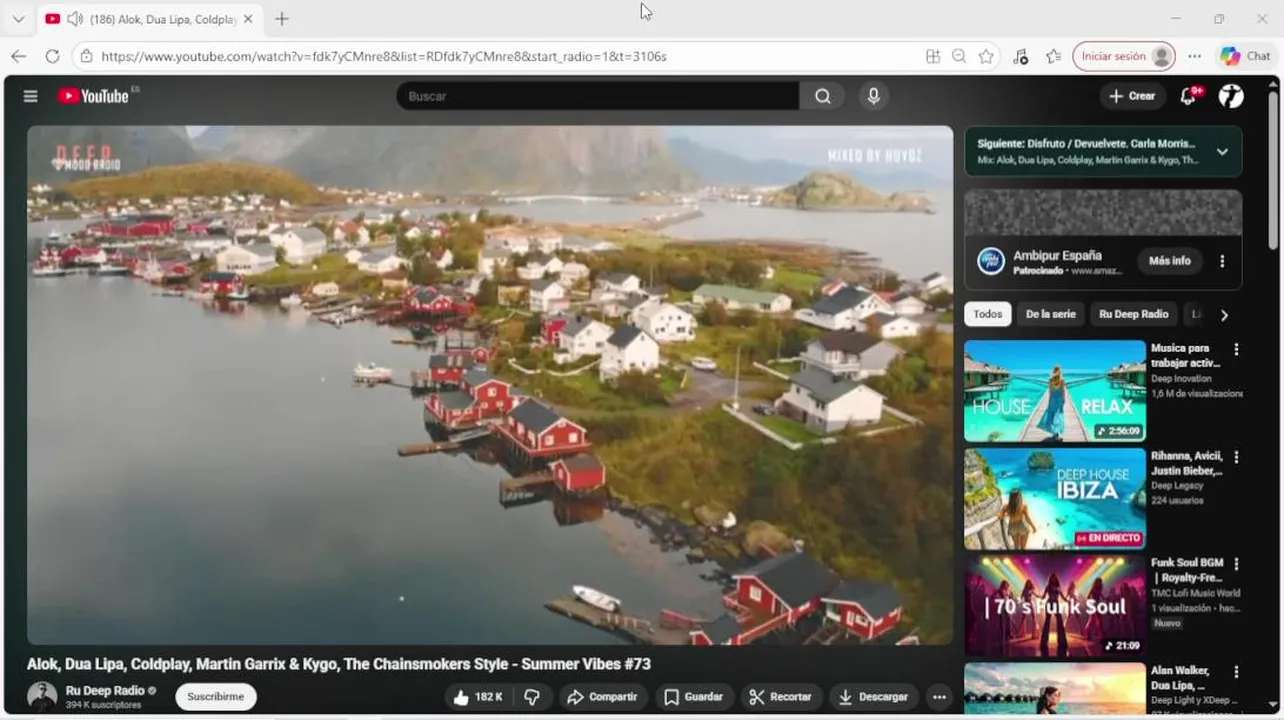
Task: Open the notifications bell
Action: point(1189,96)
